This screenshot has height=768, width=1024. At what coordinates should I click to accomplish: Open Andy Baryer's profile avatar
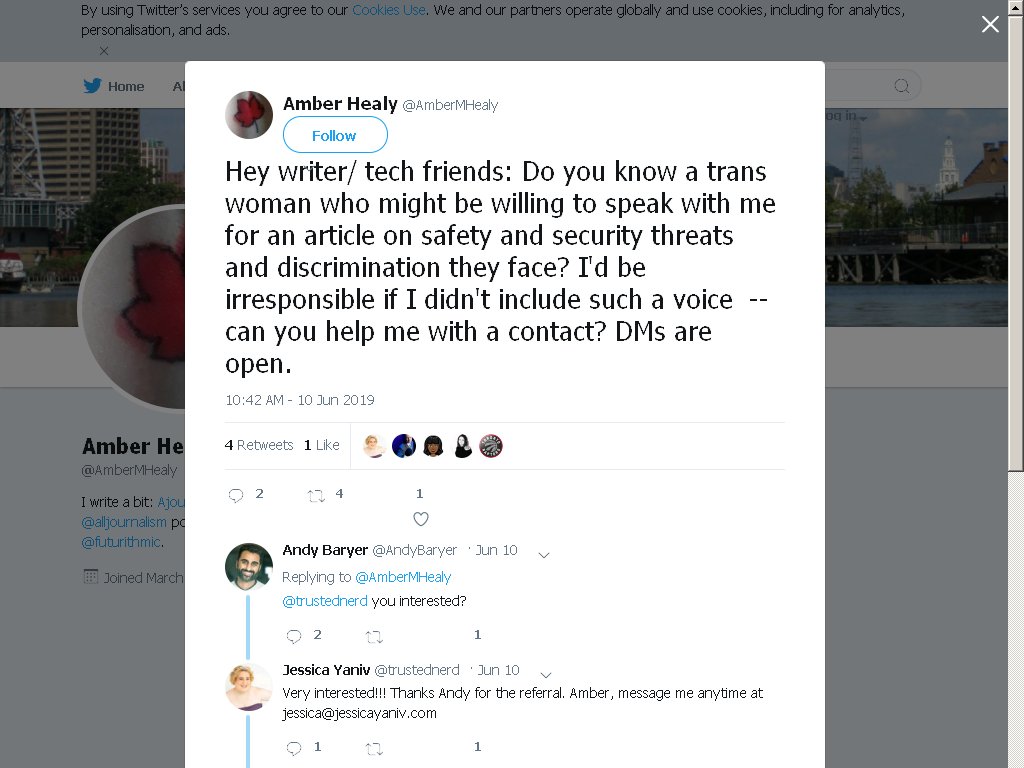click(249, 566)
